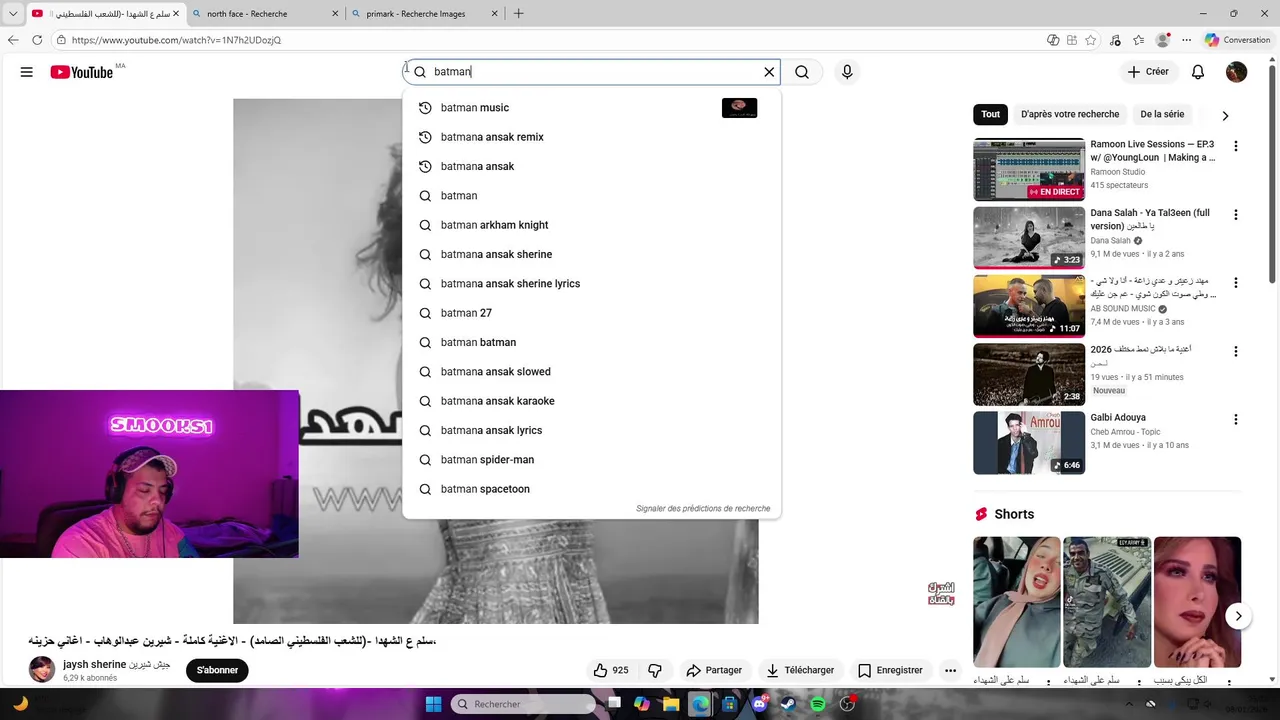Subscribe with S'abonner button

(217, 670)
